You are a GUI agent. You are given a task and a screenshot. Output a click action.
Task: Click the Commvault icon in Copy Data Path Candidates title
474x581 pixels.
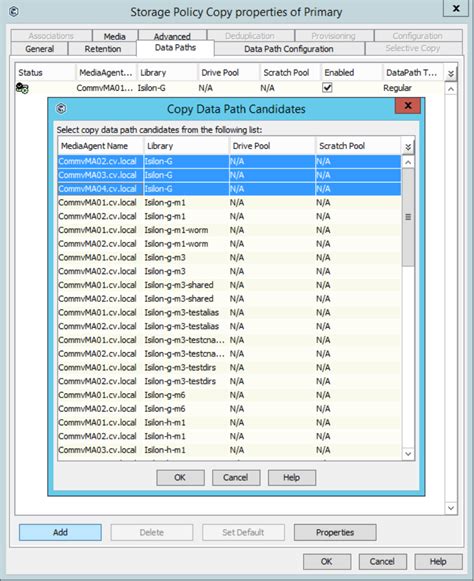click(61, 109)
